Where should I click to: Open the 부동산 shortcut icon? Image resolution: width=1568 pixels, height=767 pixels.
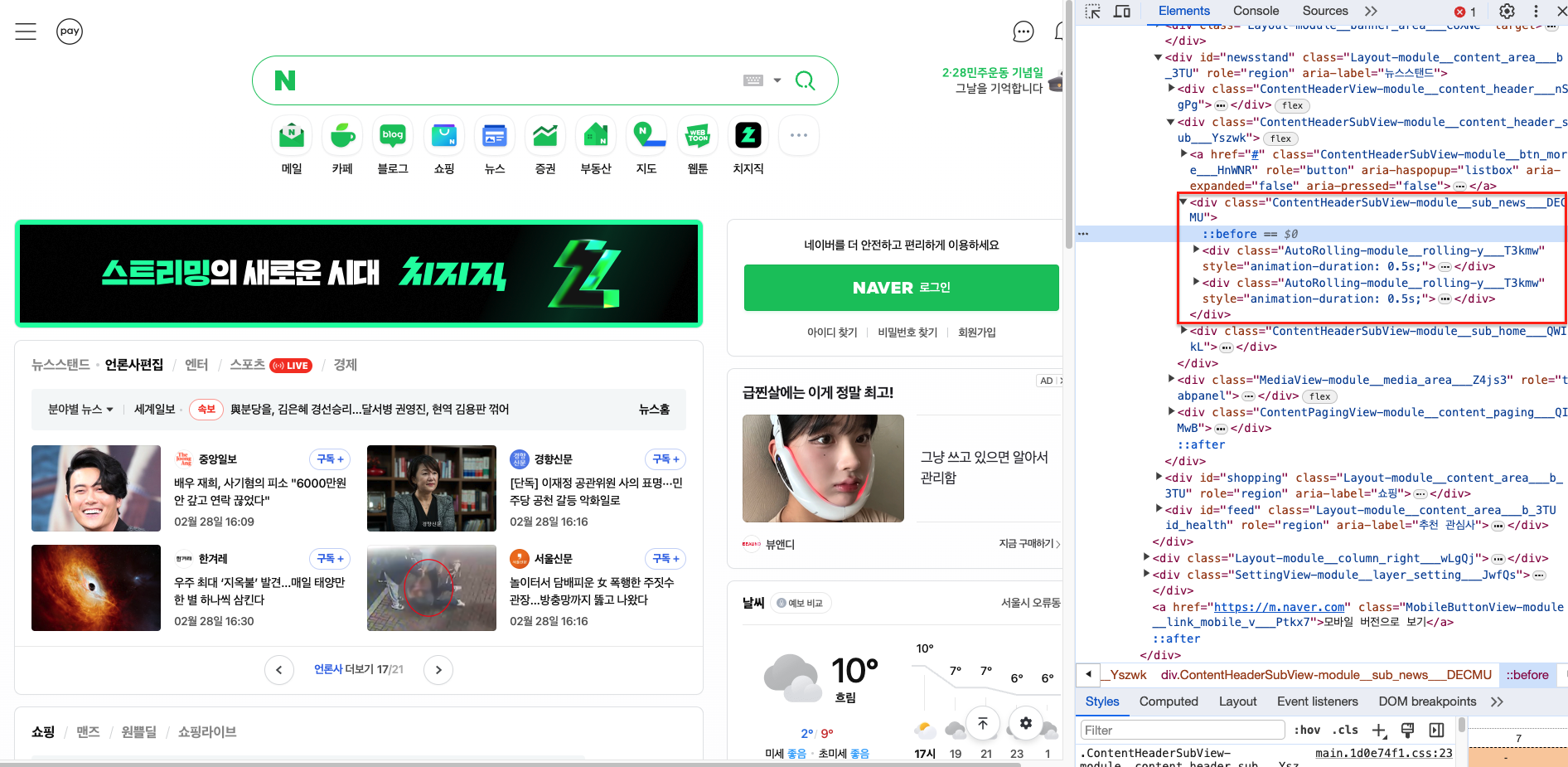pyautogui.click(x=596, y=135)
